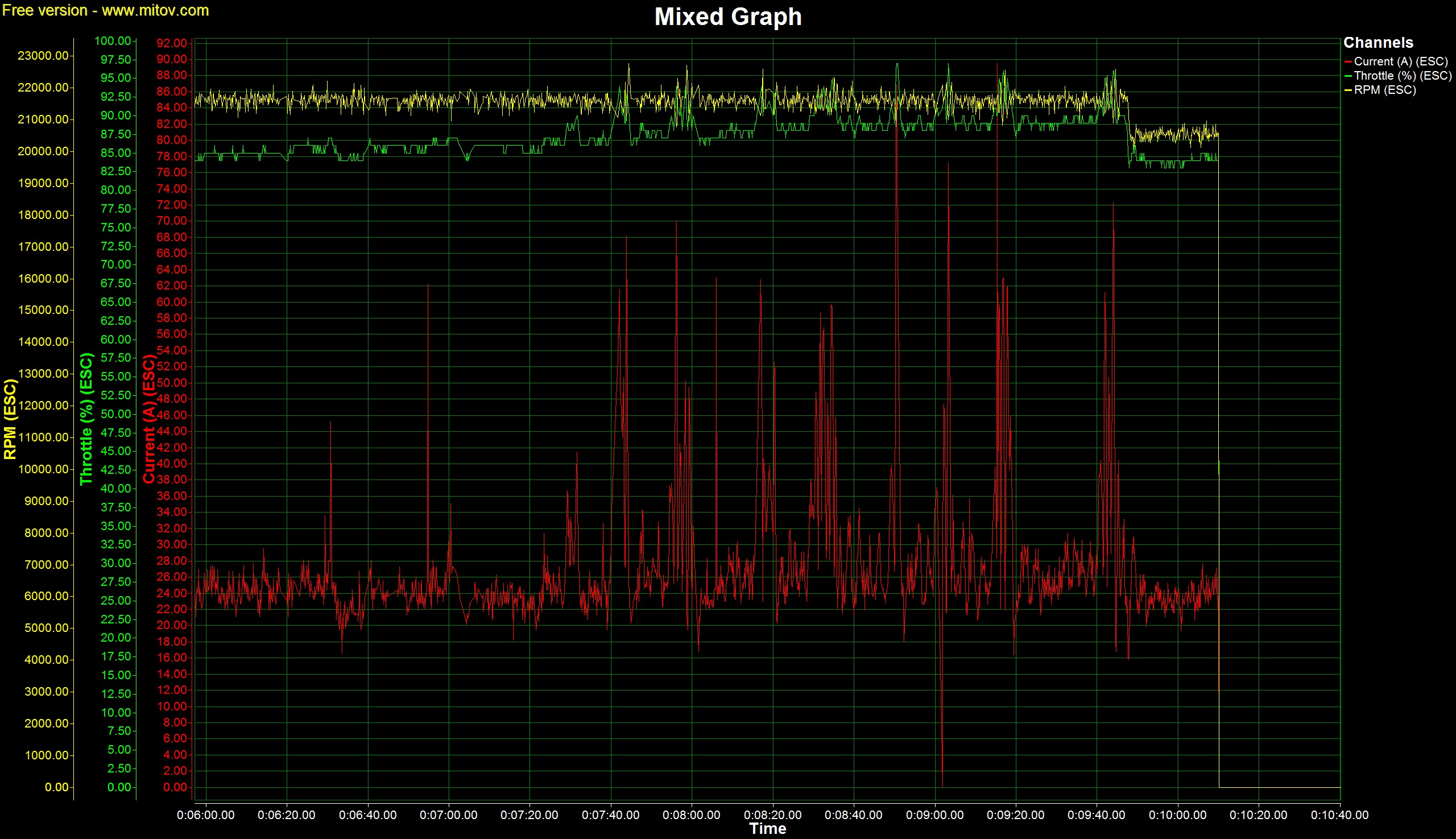Select Current (A) (ESC) legend entry

click(x=1400, y=61)
